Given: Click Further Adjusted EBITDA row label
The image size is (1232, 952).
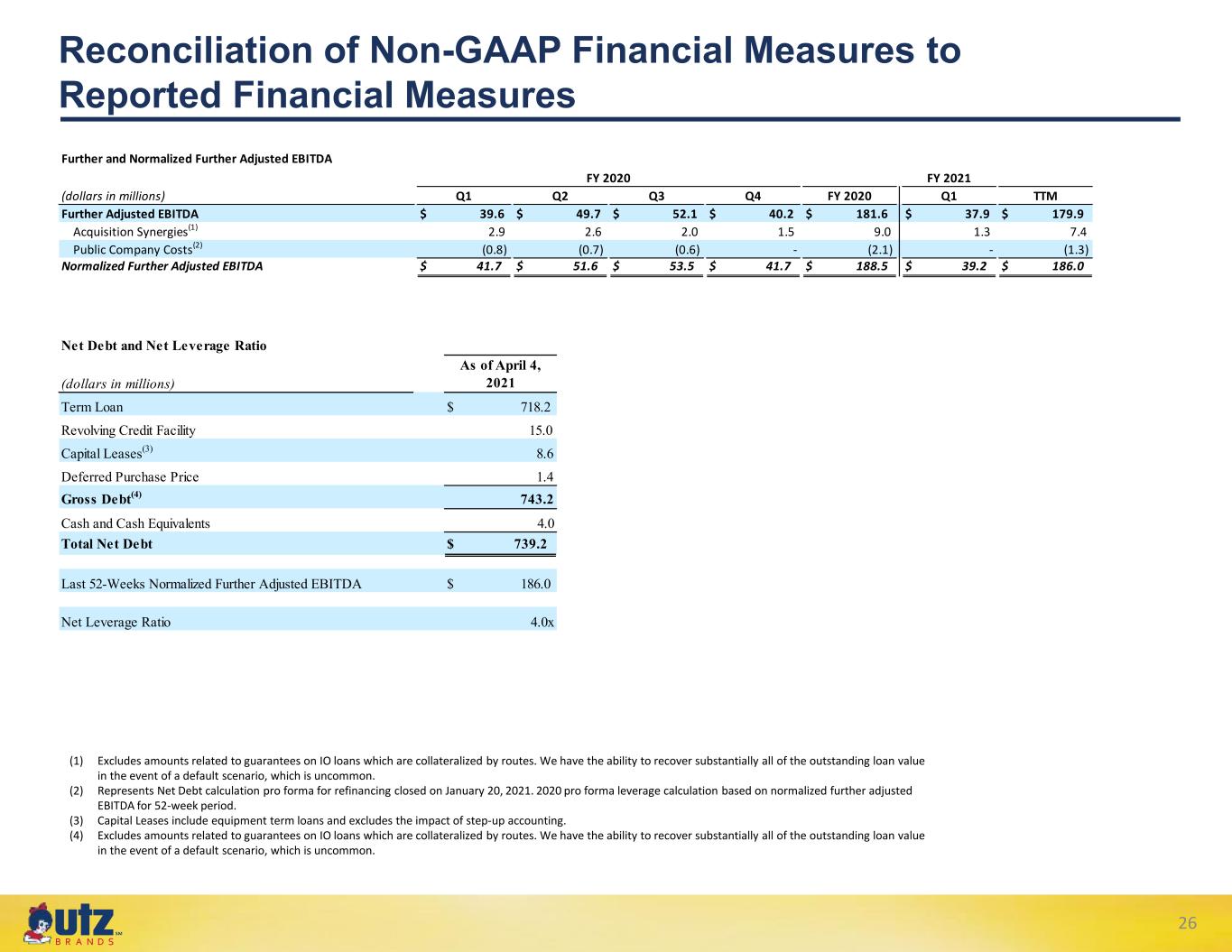Looking at the screenshot, I should pyautogui.click(x=129, y=214).
